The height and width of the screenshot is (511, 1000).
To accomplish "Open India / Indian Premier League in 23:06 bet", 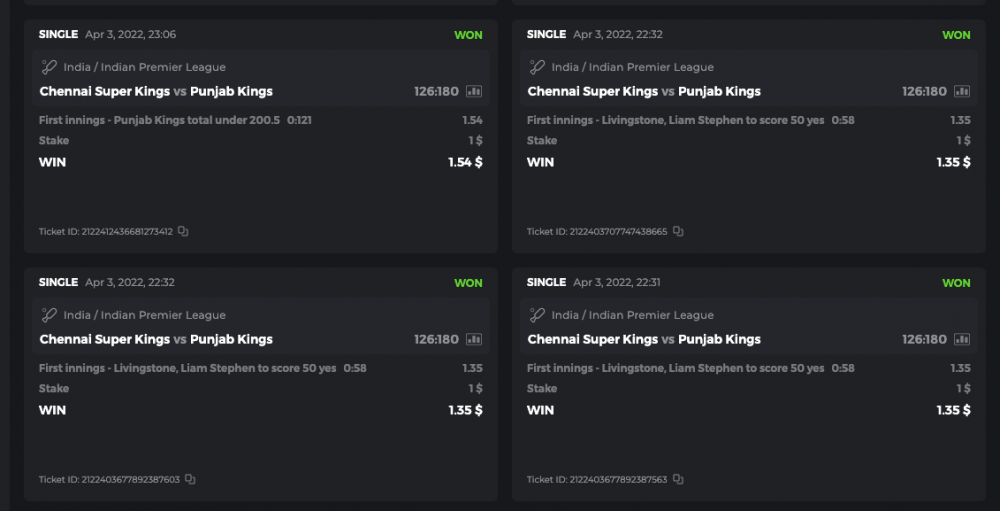I will [x=144, y=67].
